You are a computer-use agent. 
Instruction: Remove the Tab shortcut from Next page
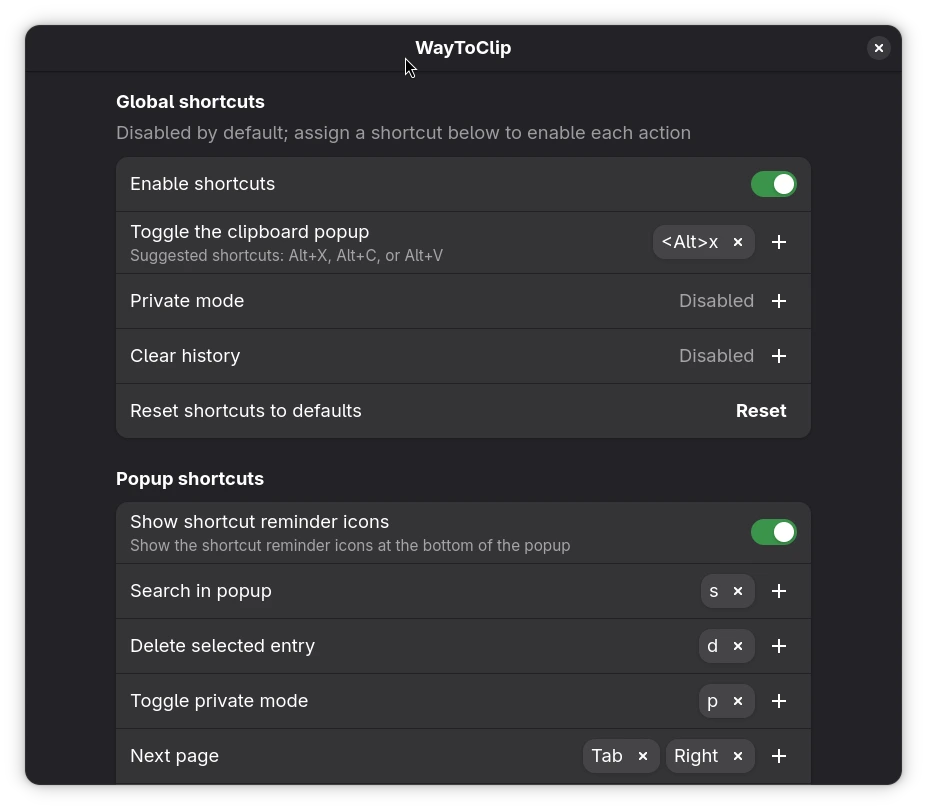[643, 756]
